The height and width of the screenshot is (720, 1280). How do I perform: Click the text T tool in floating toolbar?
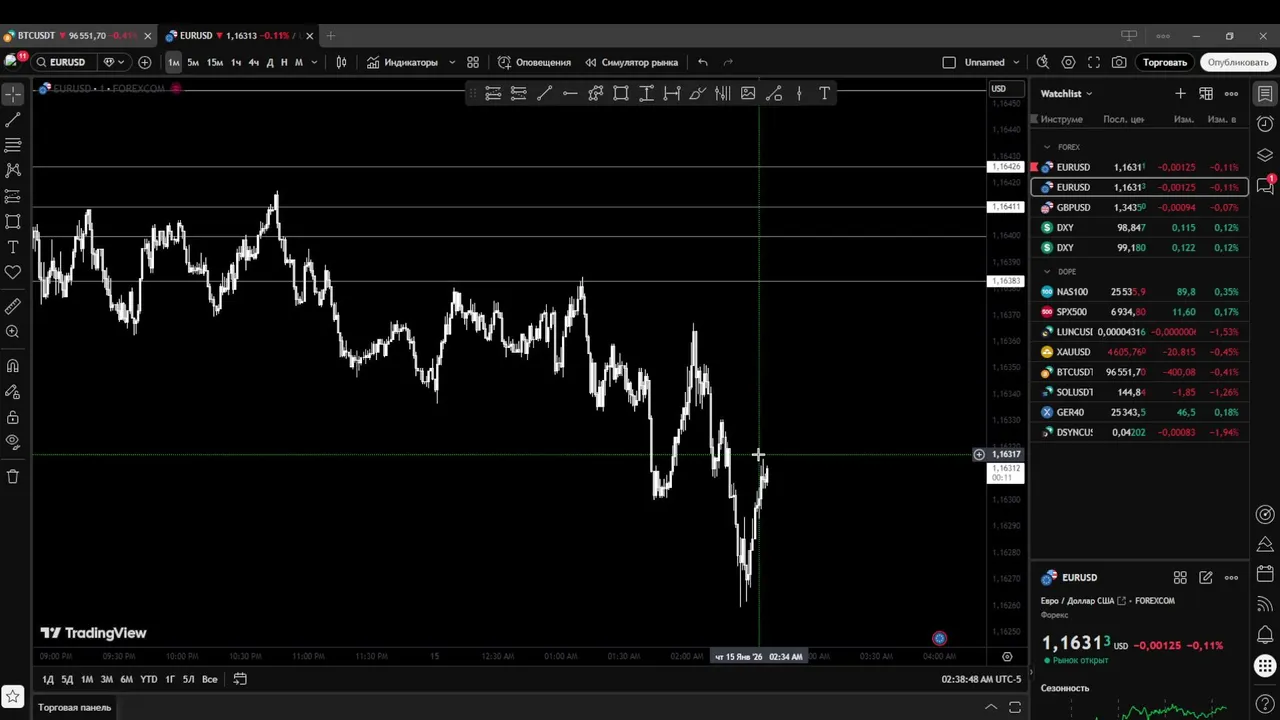click(x=824, y=93)
